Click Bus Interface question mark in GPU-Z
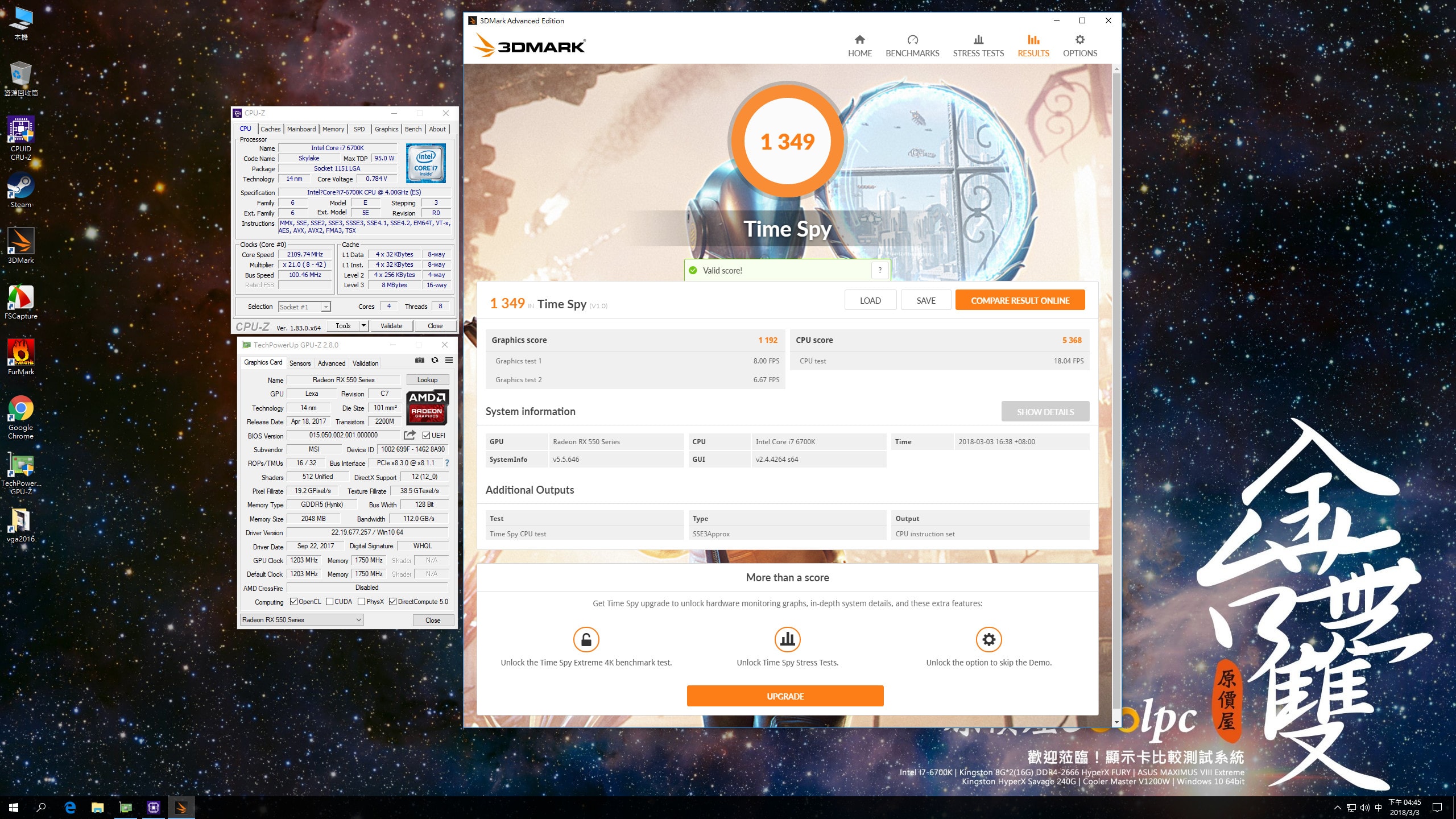This screenshot has width=1456, height=819. coord(447,463)
